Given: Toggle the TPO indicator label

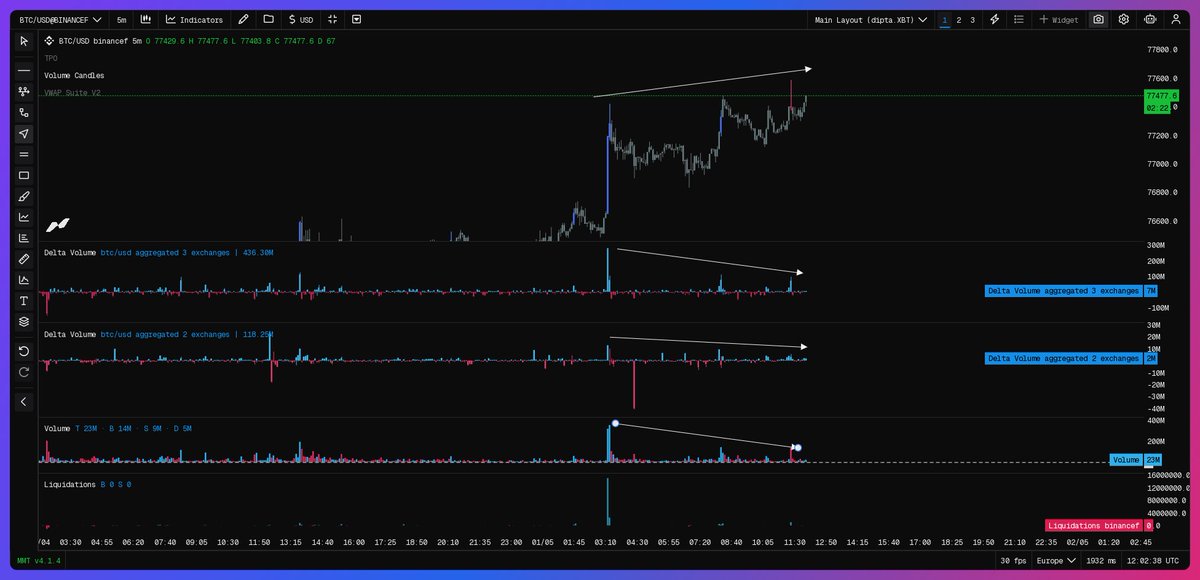Looking at the screenshot, I should (51, 58).
